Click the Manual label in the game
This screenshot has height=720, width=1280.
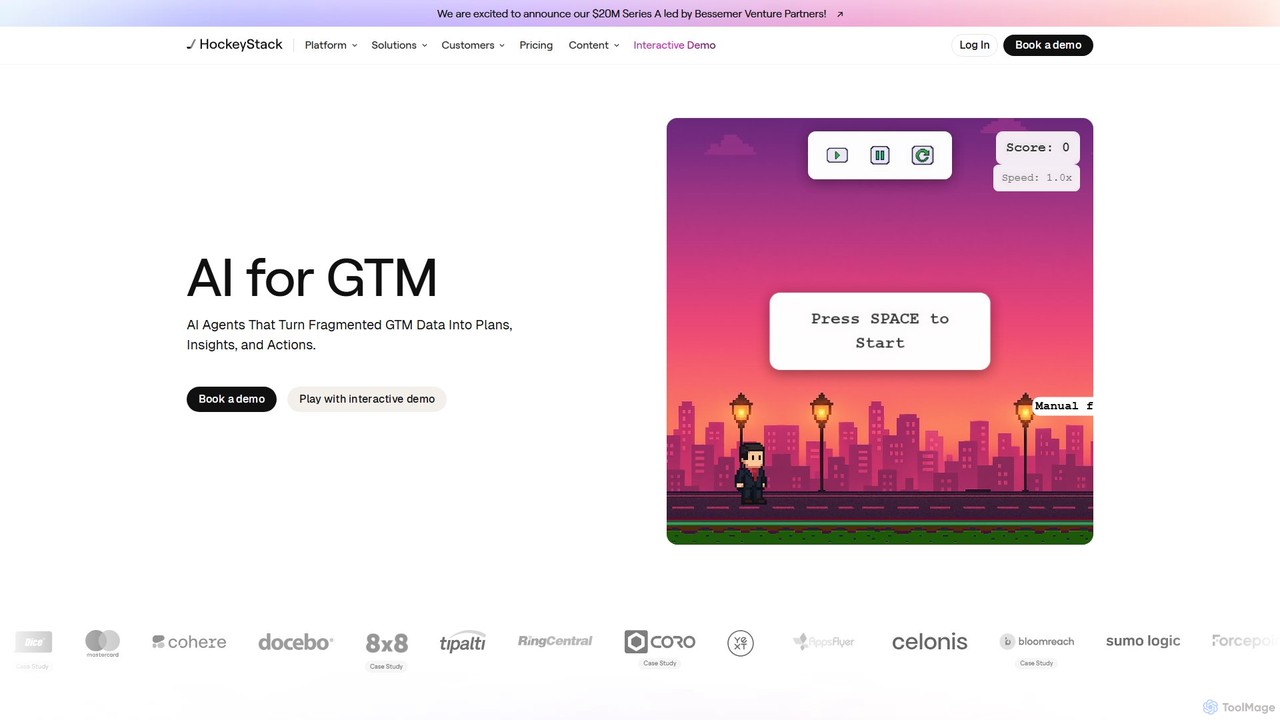[1063, 406]
